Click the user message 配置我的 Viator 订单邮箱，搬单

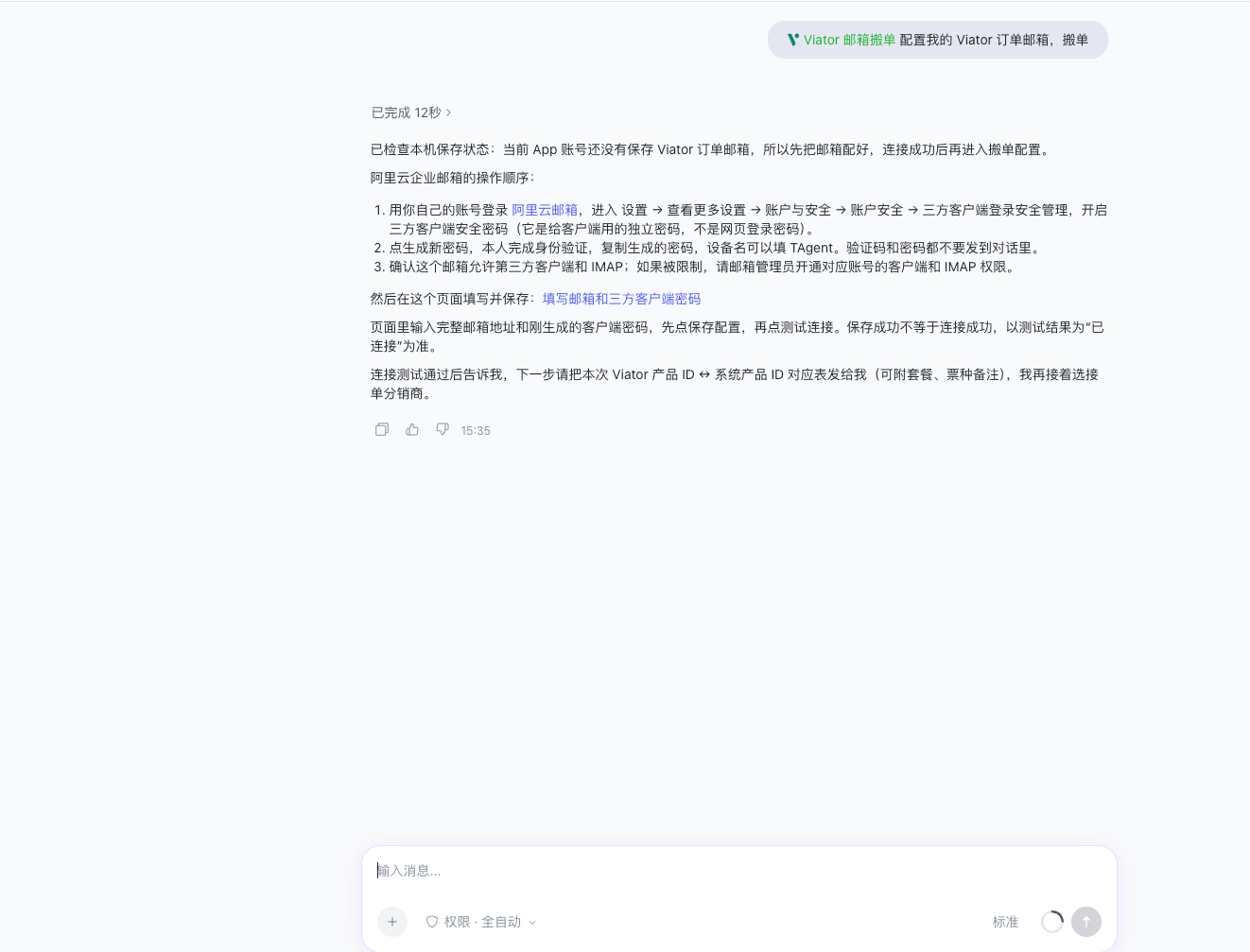point(994,40)
